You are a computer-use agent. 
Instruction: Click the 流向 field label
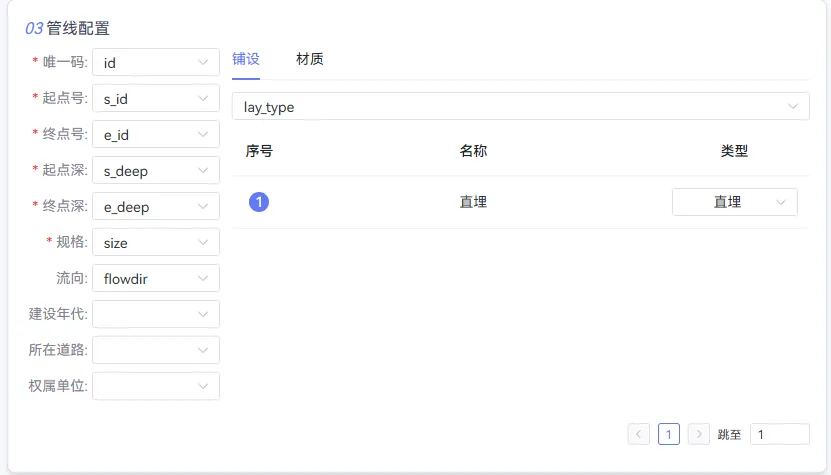point(72,278)
